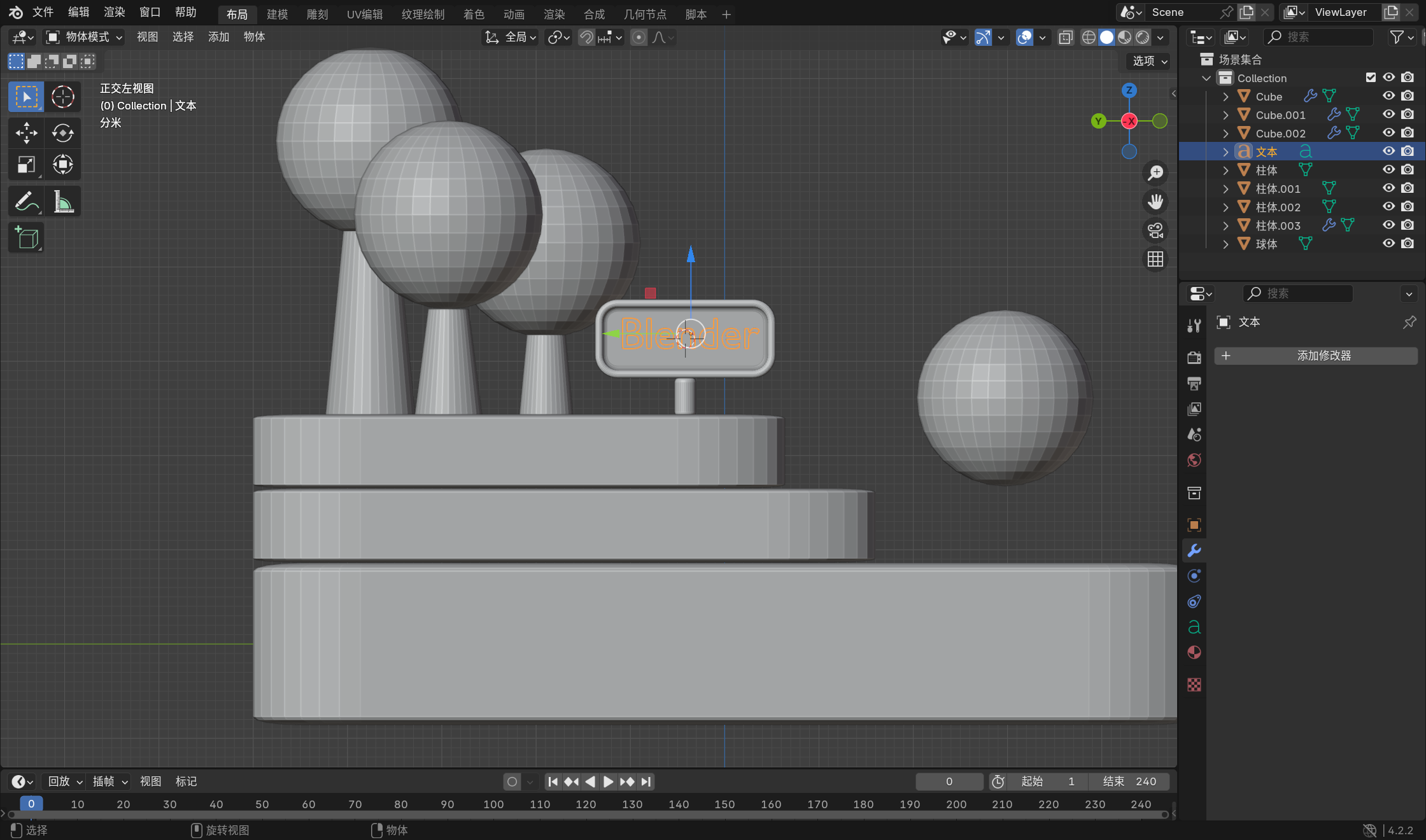Hide Cube.001 in viewport

point(1388,115)
